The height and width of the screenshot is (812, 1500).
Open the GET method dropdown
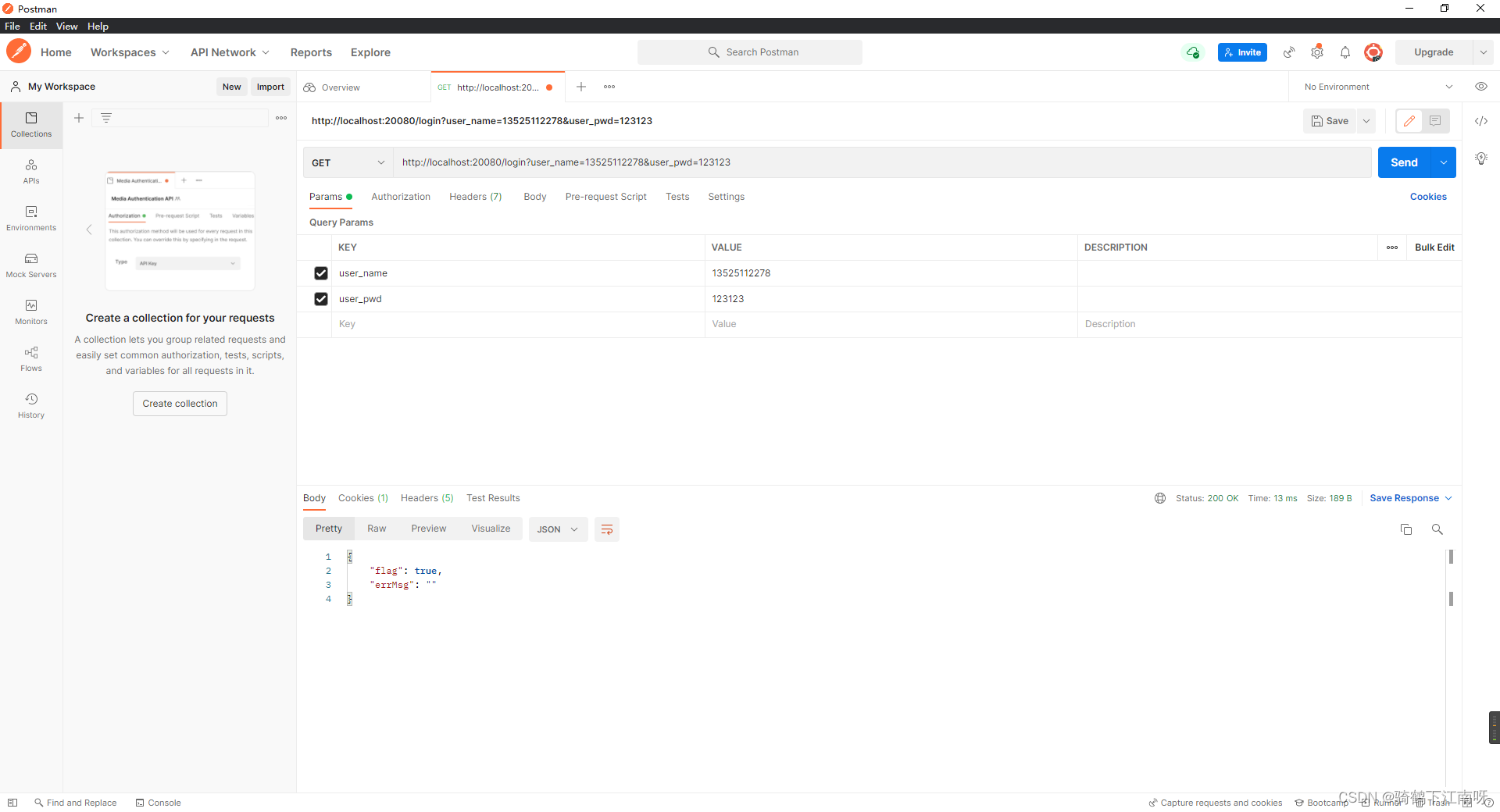pyautogui.click(x=348, y=162)
